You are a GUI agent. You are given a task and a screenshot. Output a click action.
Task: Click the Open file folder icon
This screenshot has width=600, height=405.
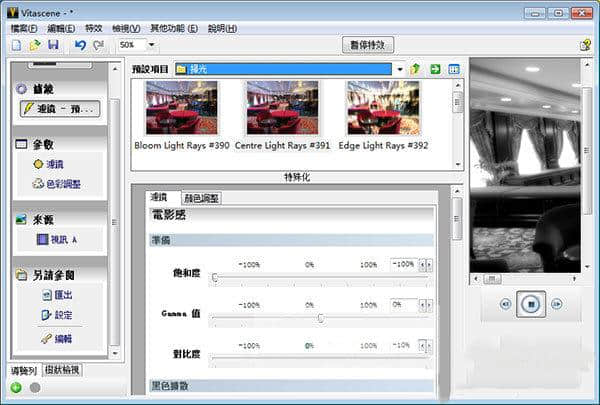(x=34, y=46)
